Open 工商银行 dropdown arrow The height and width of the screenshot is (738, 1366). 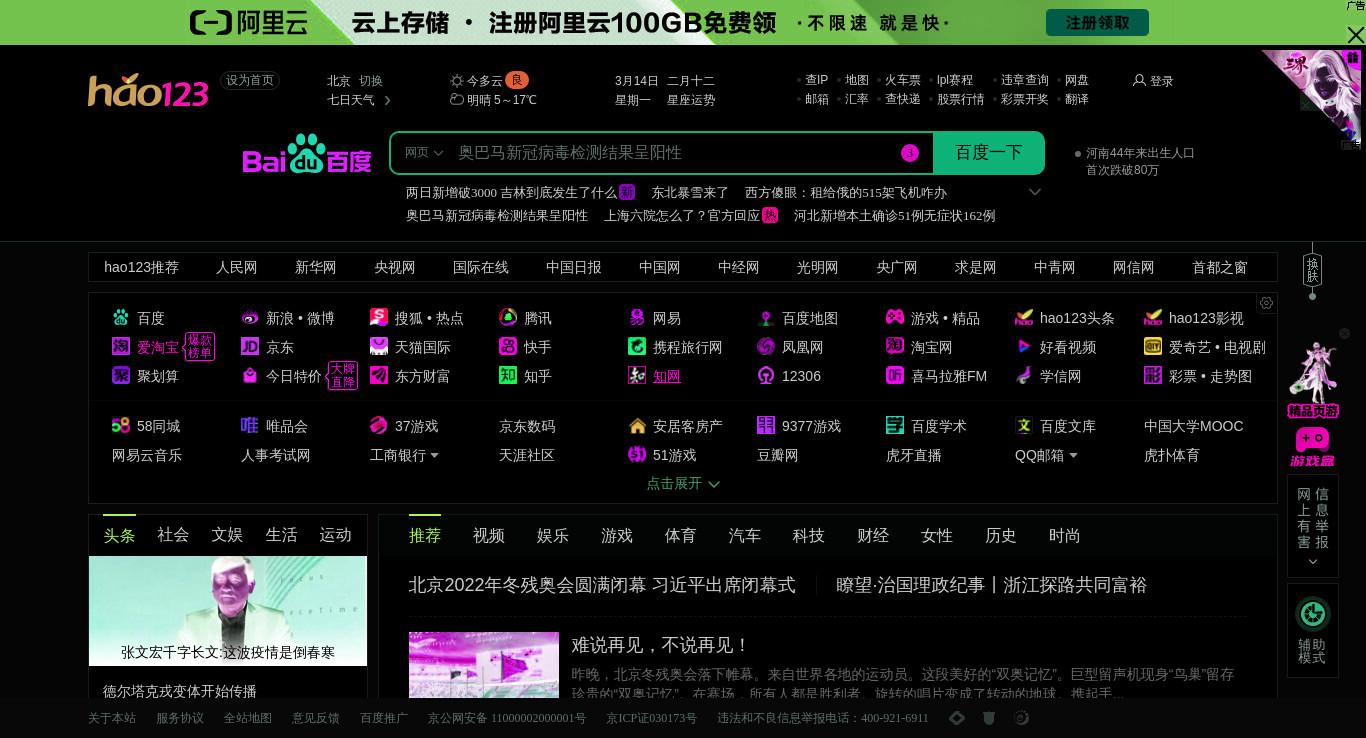434,456
